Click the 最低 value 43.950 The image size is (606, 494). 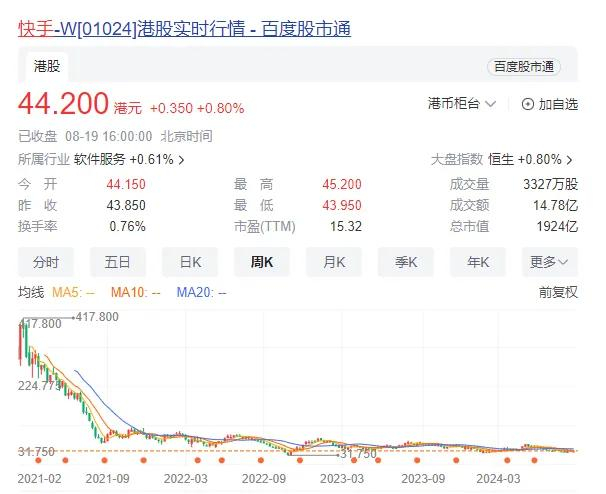pyautogui.click(x=342, y=205)
